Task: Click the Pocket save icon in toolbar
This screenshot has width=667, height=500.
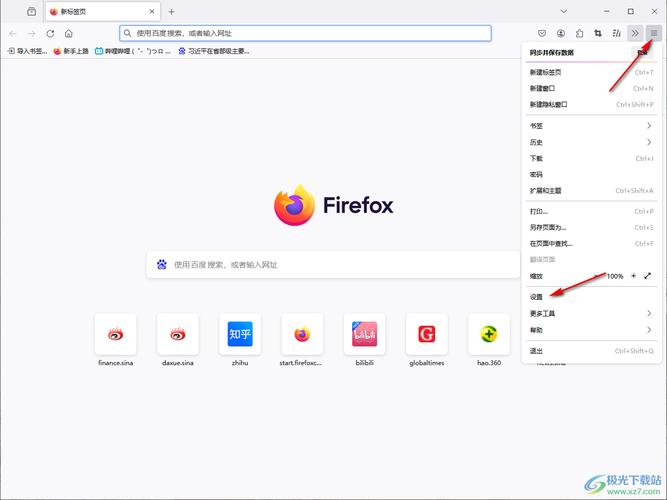Action: [x=542, y=33]
